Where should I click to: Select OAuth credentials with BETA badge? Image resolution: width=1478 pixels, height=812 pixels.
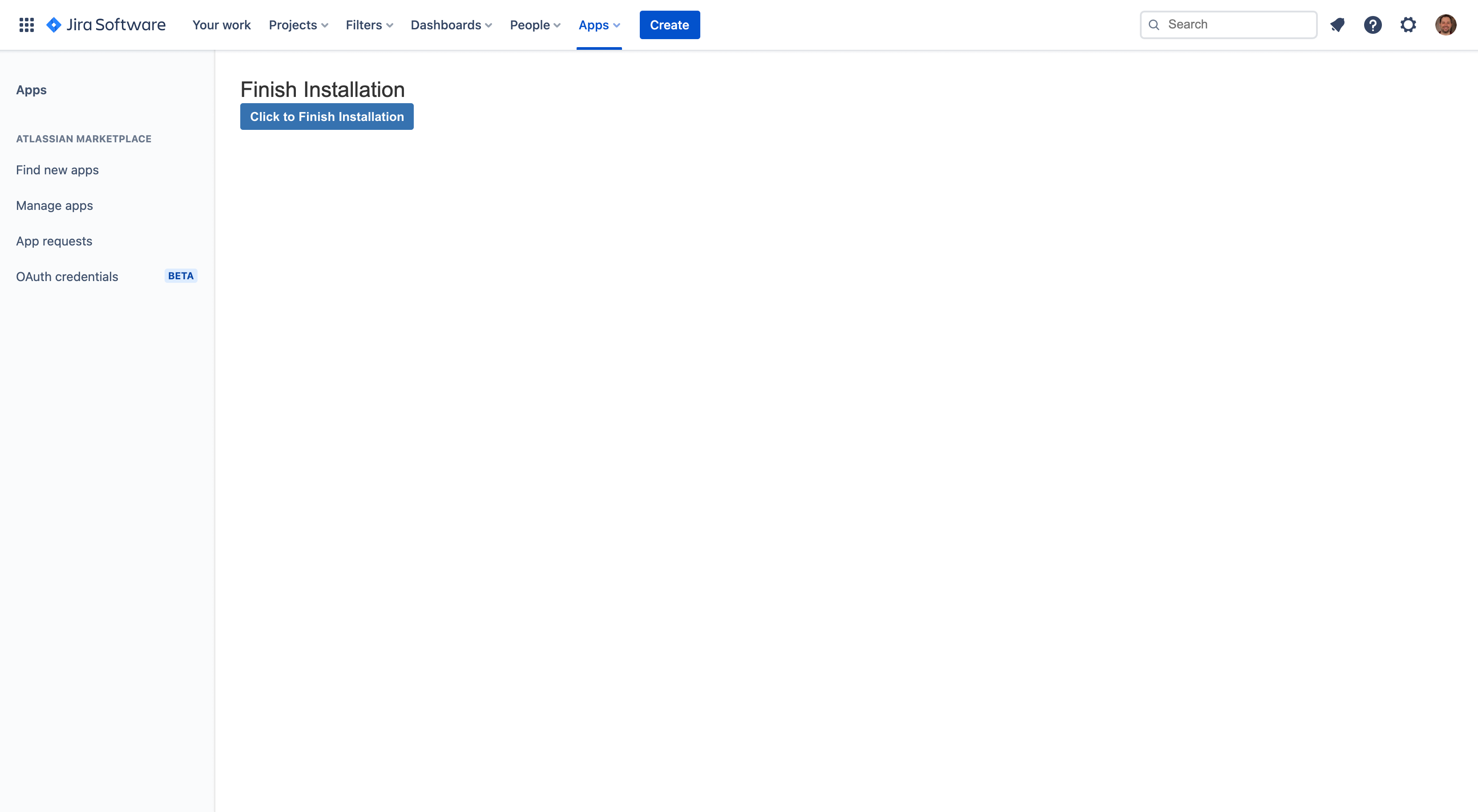point(67,277)
